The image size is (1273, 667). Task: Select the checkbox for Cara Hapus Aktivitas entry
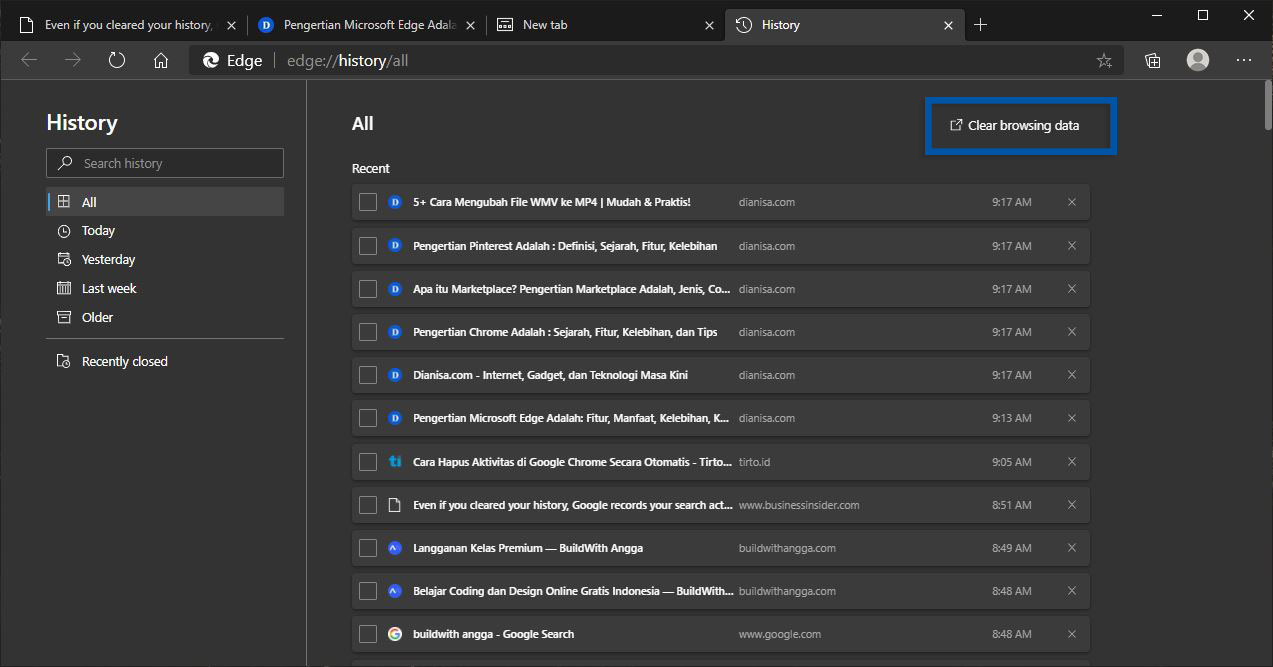pyautogui.click(x=367, y=461)
